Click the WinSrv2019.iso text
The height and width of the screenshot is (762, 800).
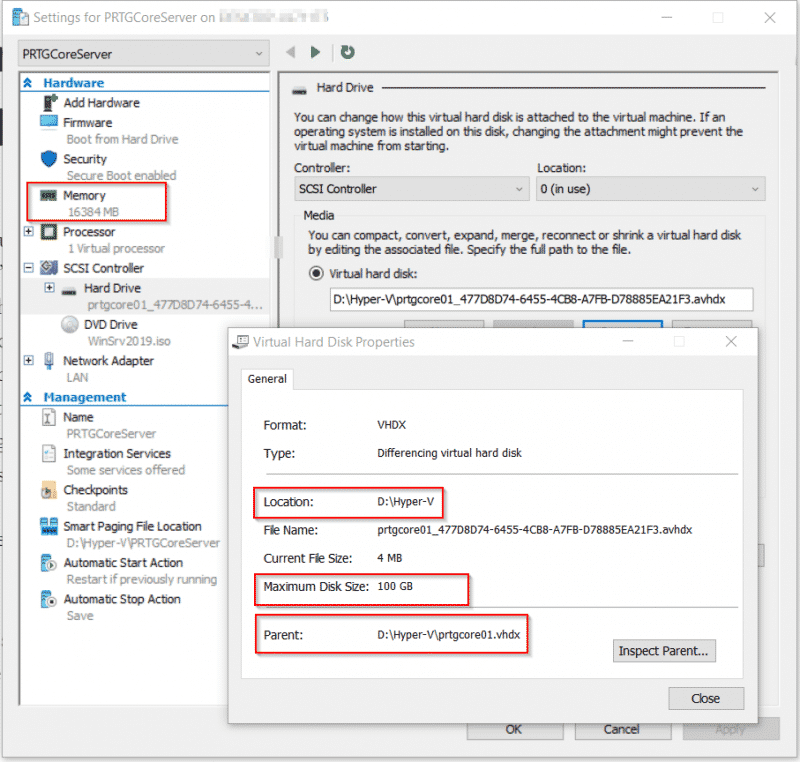tap(129, 341)
